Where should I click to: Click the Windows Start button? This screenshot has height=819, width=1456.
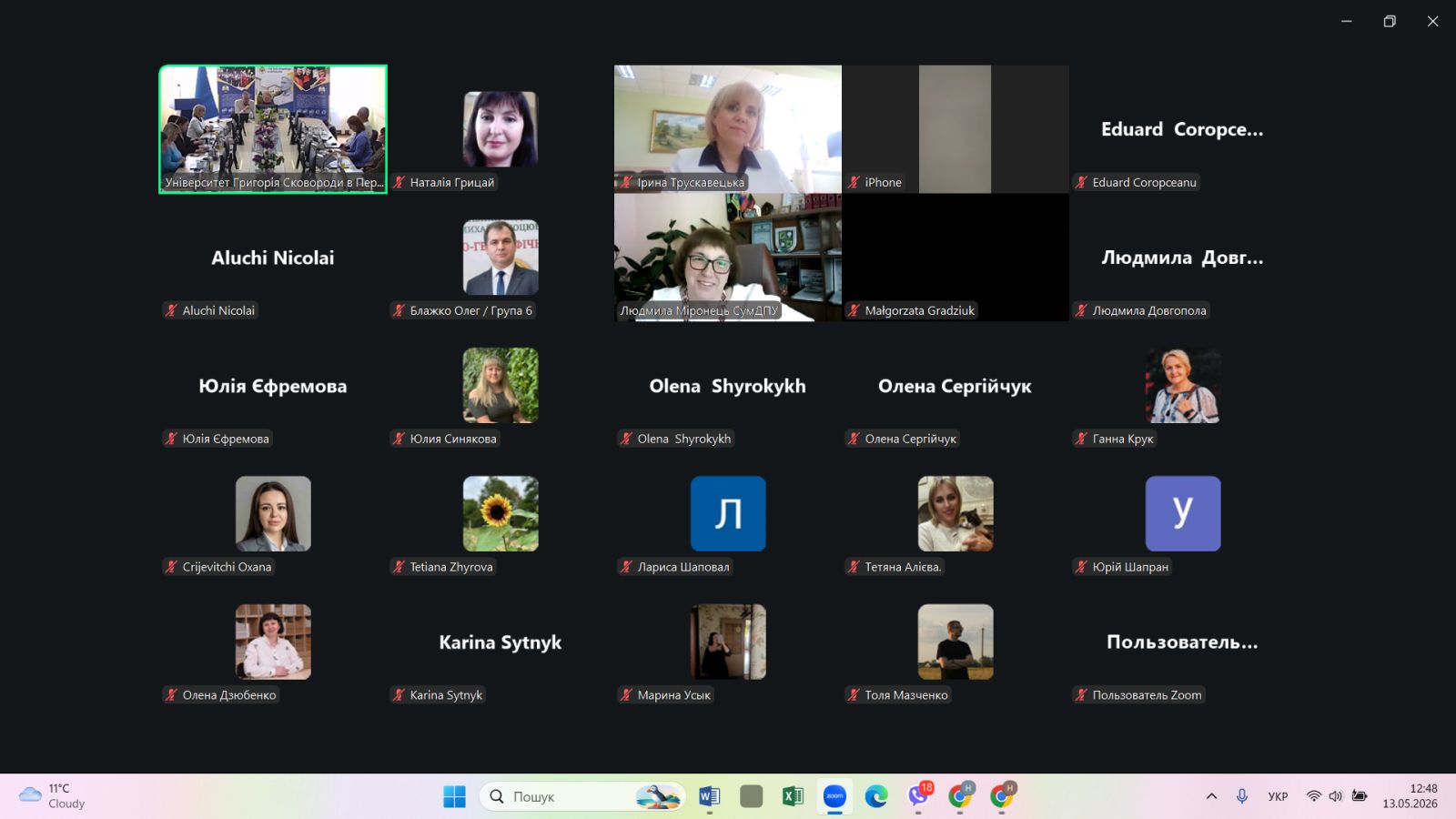pos(454,796)
